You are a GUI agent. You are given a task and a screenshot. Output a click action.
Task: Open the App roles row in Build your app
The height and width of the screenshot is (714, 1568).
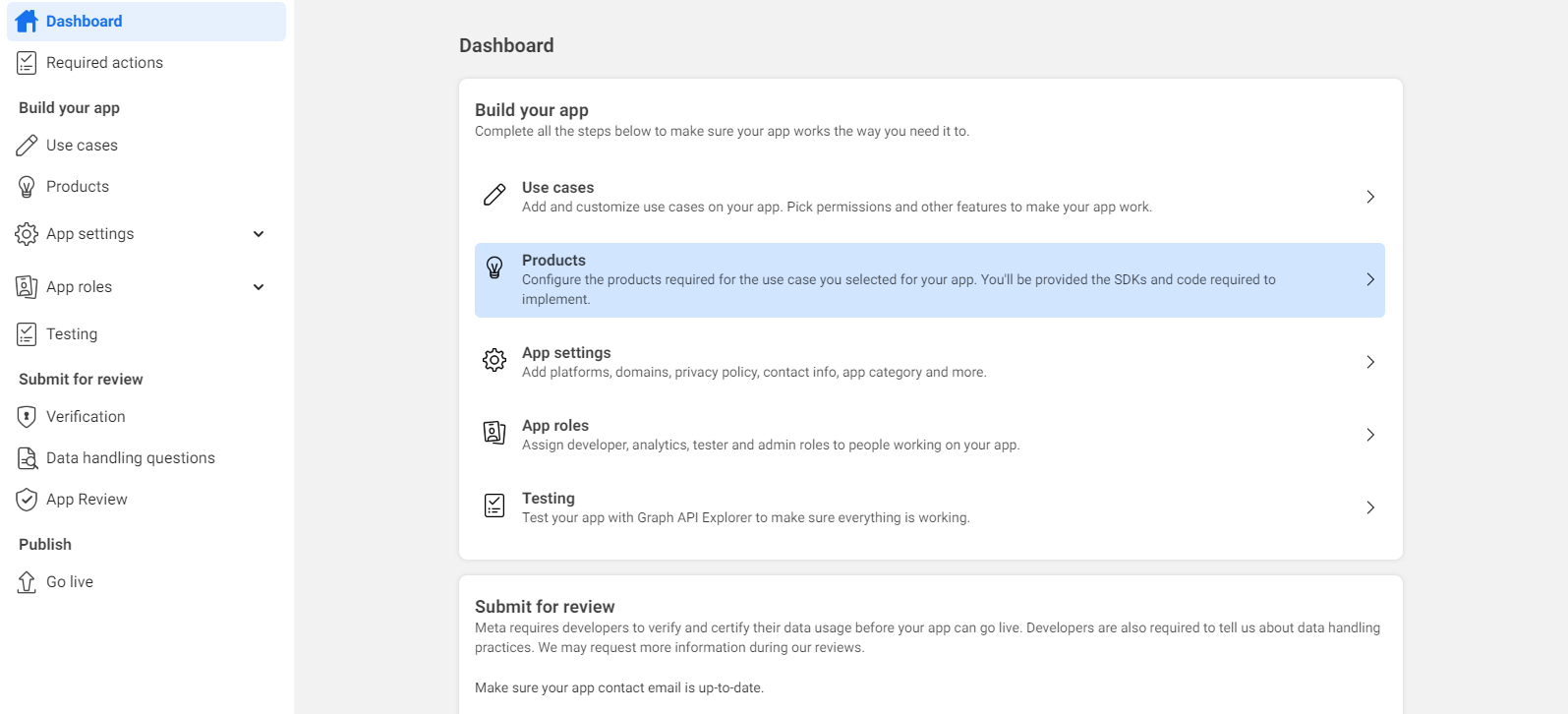click(771, 435)
